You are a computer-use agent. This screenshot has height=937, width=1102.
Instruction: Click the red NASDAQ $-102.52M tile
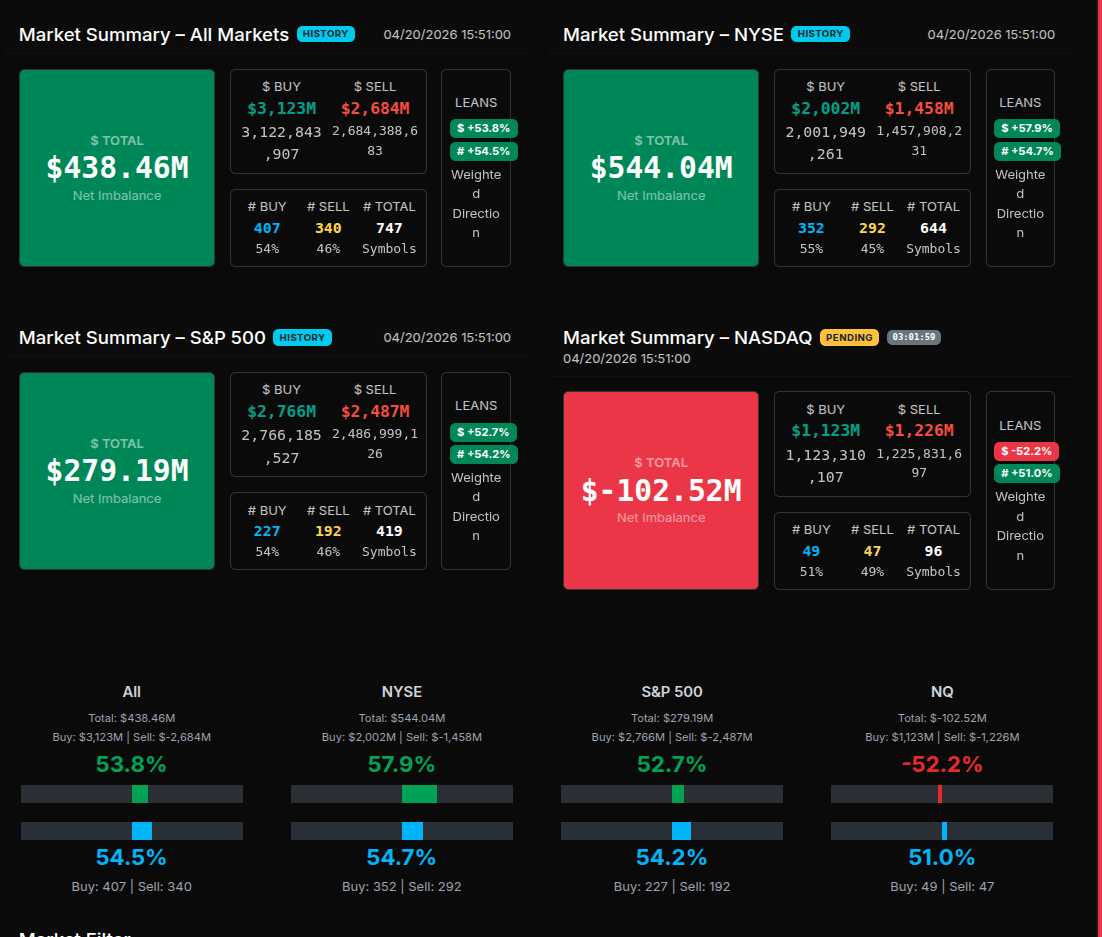(661, 490)
